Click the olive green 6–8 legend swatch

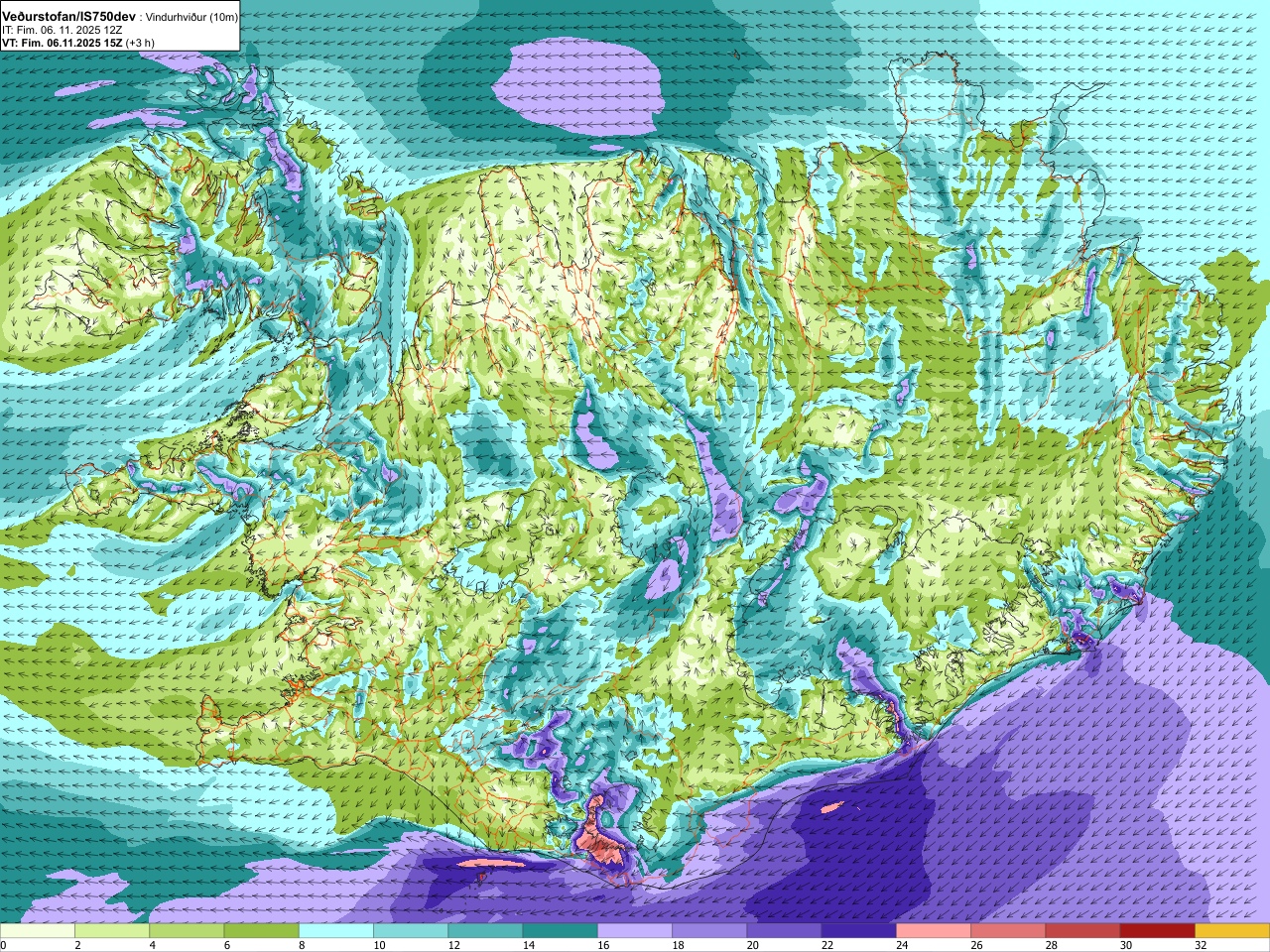click(x=261, y=931)
